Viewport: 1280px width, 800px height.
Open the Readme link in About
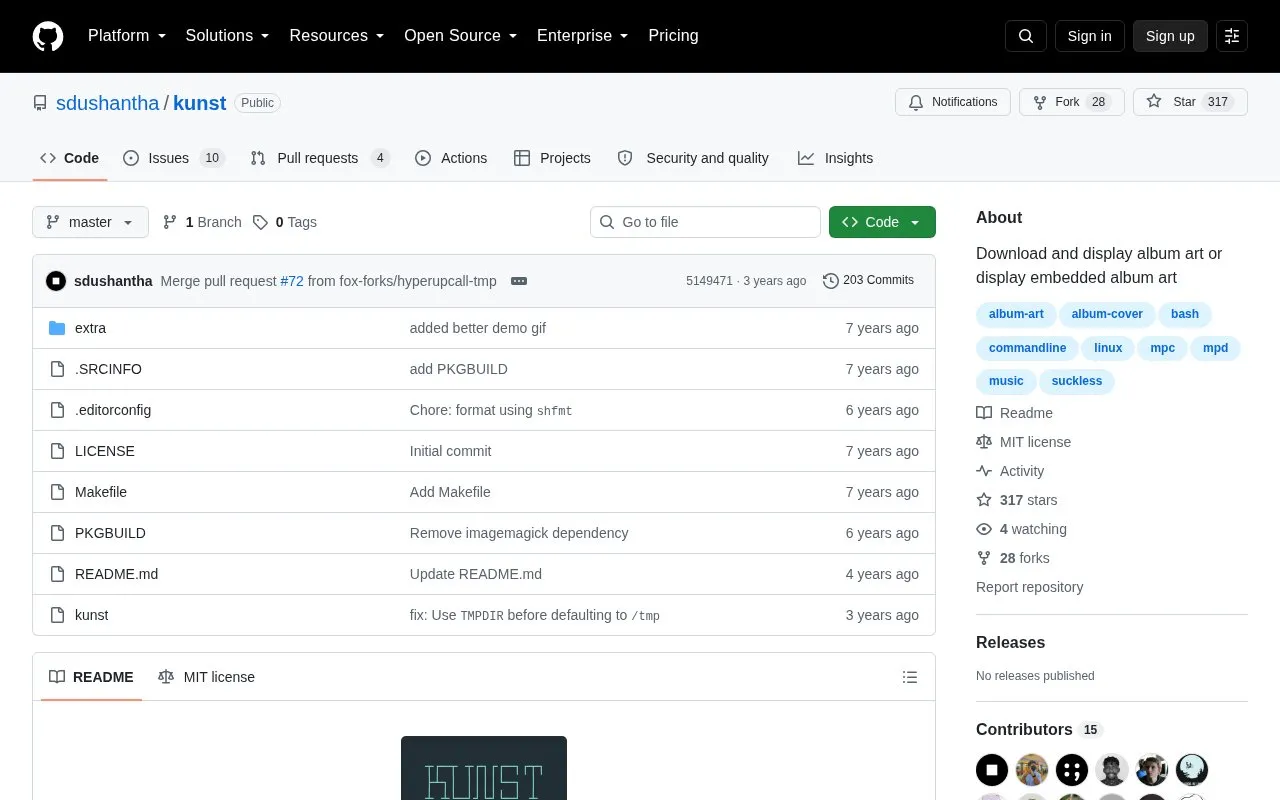[x=1014, y=413]
